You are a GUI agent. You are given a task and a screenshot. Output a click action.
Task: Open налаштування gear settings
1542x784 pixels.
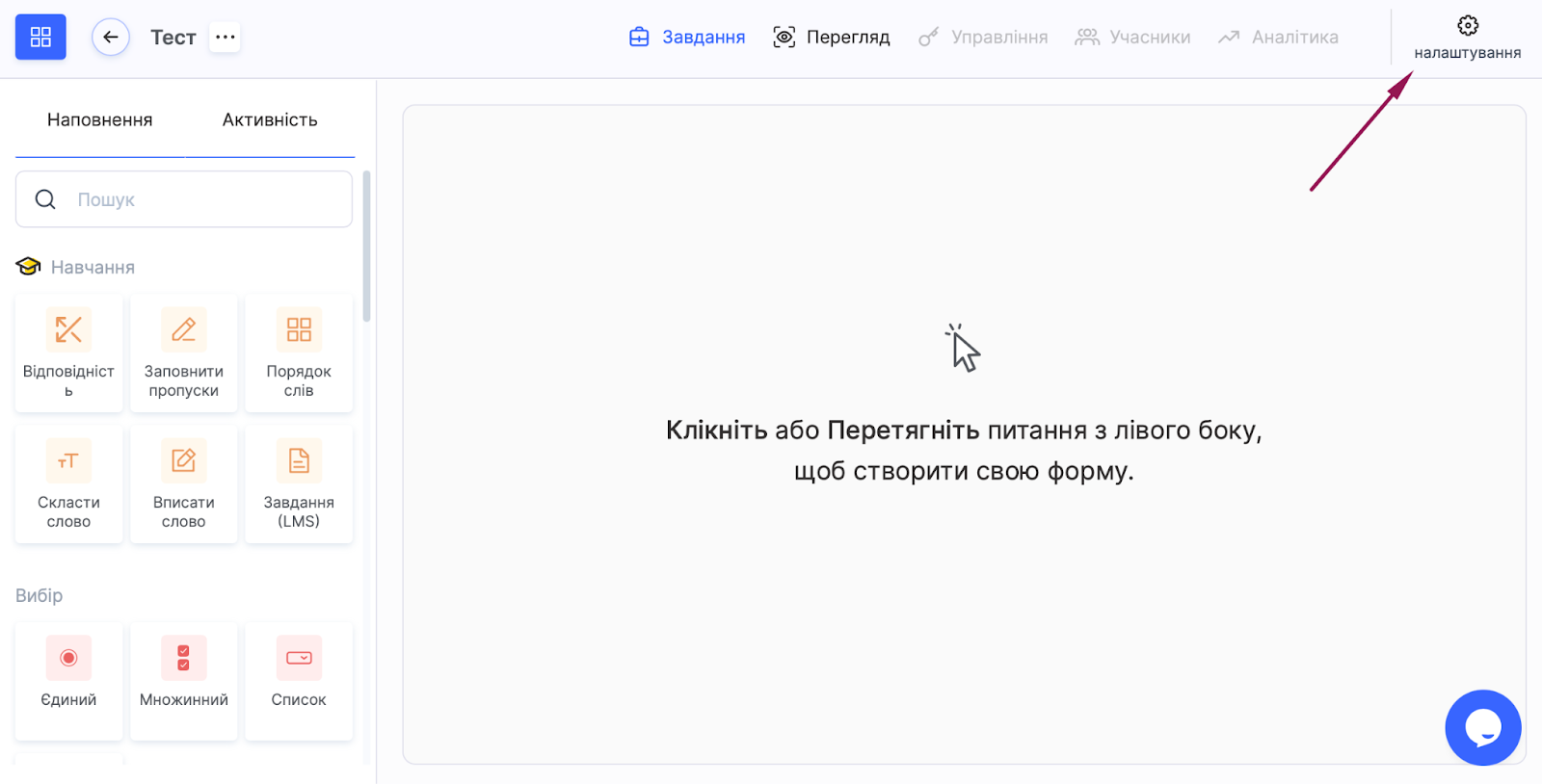1467,38
